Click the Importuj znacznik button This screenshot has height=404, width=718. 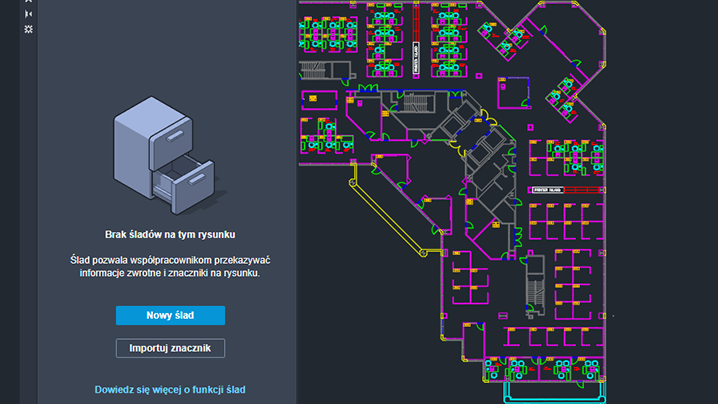pos(170,348)
